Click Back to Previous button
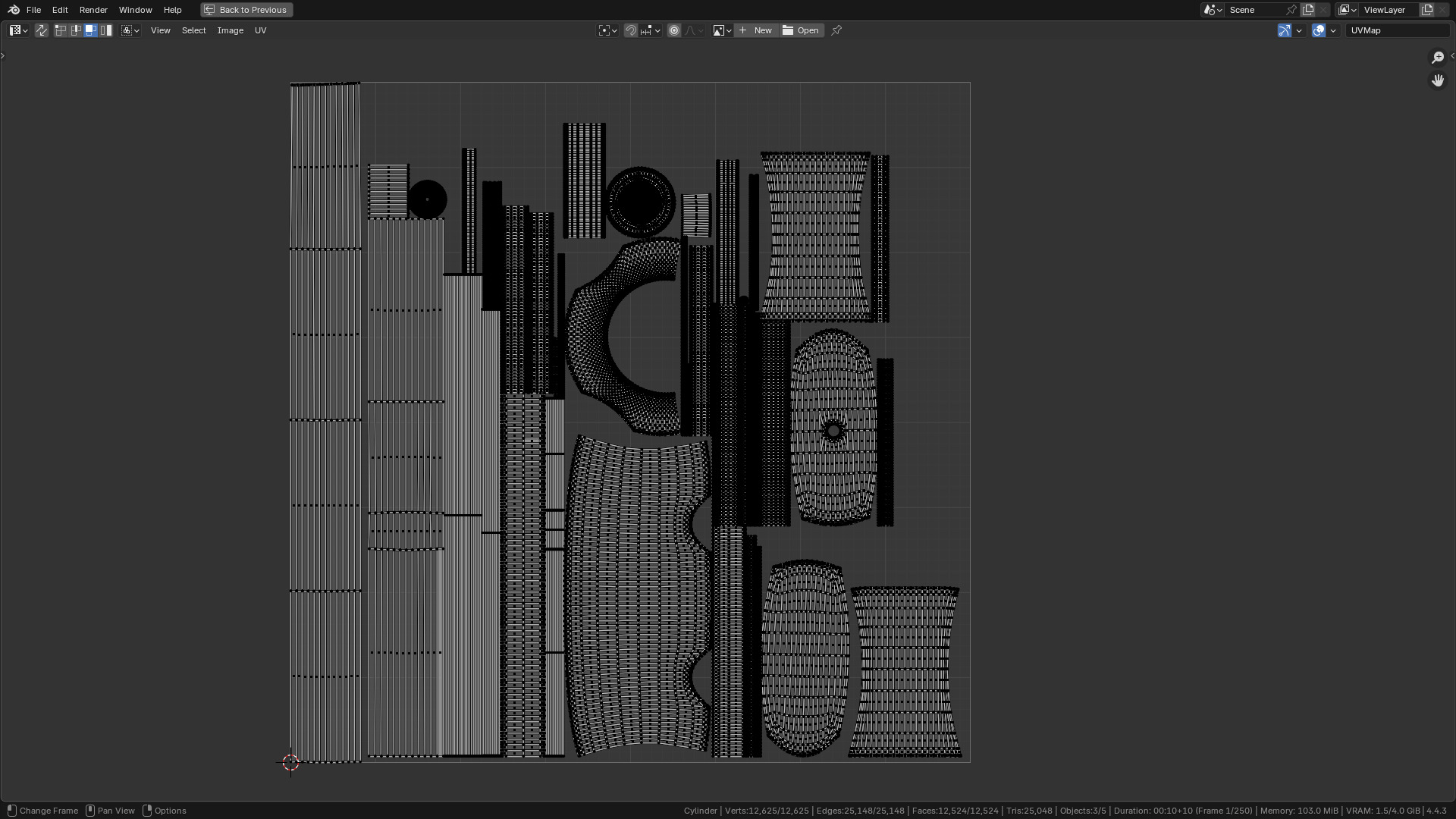 246,10
